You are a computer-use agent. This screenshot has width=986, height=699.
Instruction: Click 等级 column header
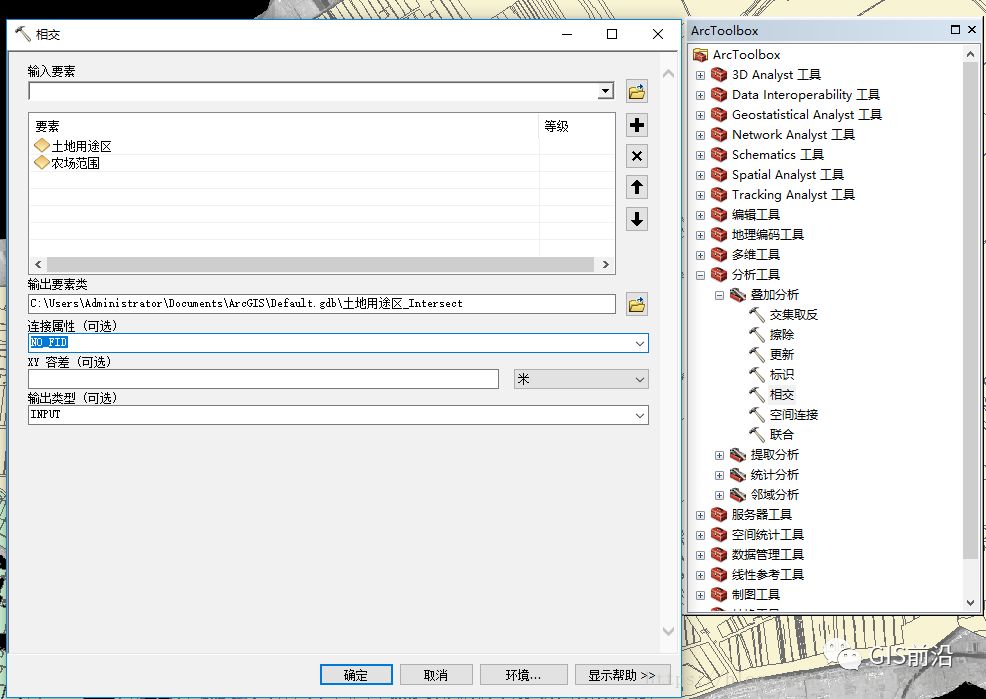[x=557, y=126]
